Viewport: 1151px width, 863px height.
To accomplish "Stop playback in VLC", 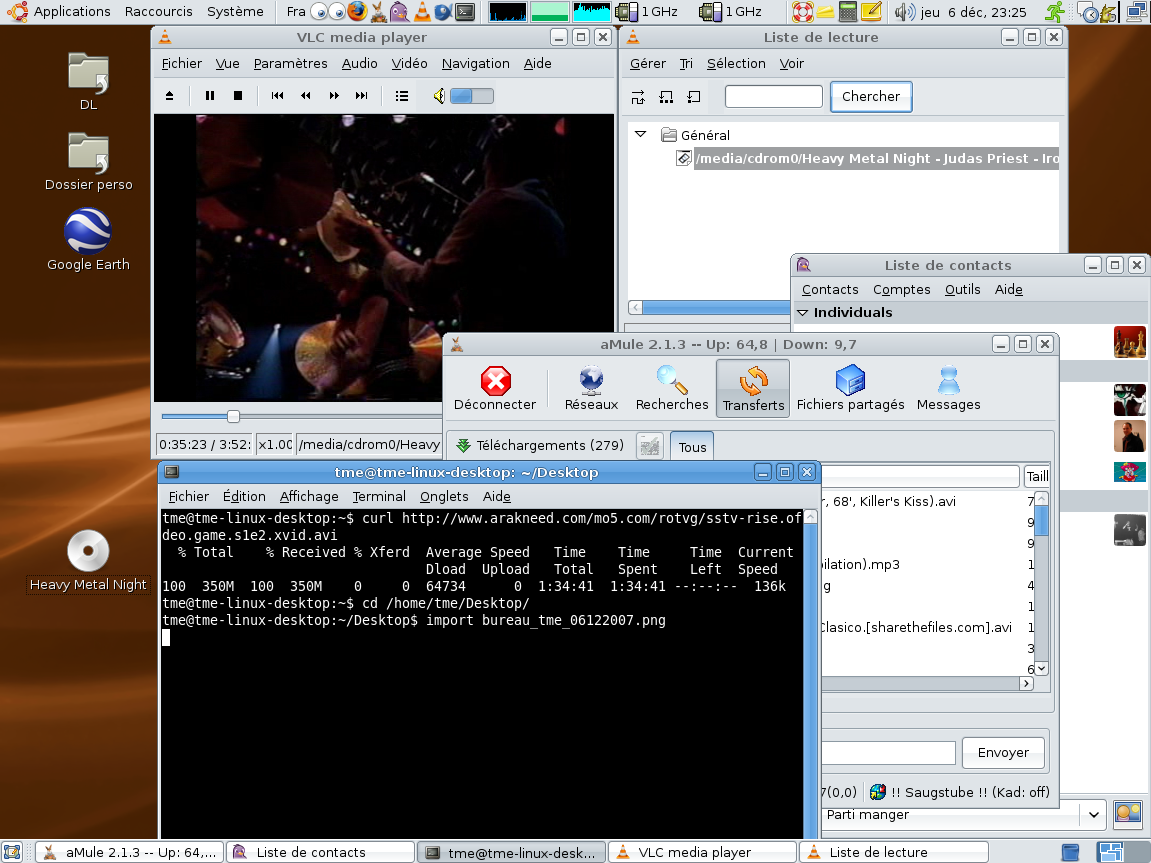I will (238, 95).
